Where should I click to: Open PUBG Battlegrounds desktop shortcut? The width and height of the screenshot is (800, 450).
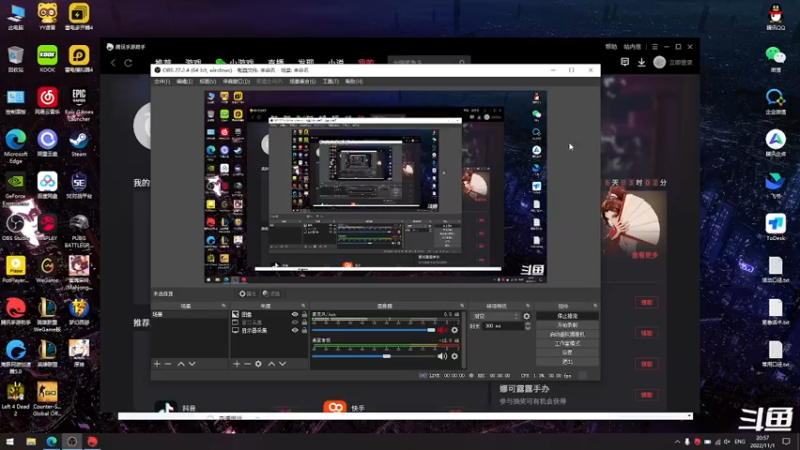click(79, 231)
